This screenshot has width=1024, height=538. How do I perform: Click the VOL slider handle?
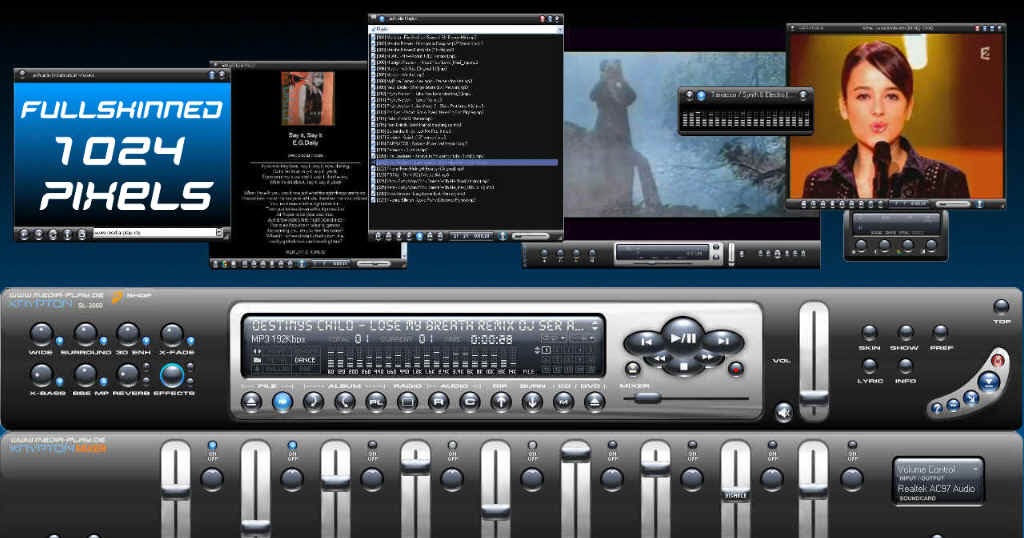point(814,399)
